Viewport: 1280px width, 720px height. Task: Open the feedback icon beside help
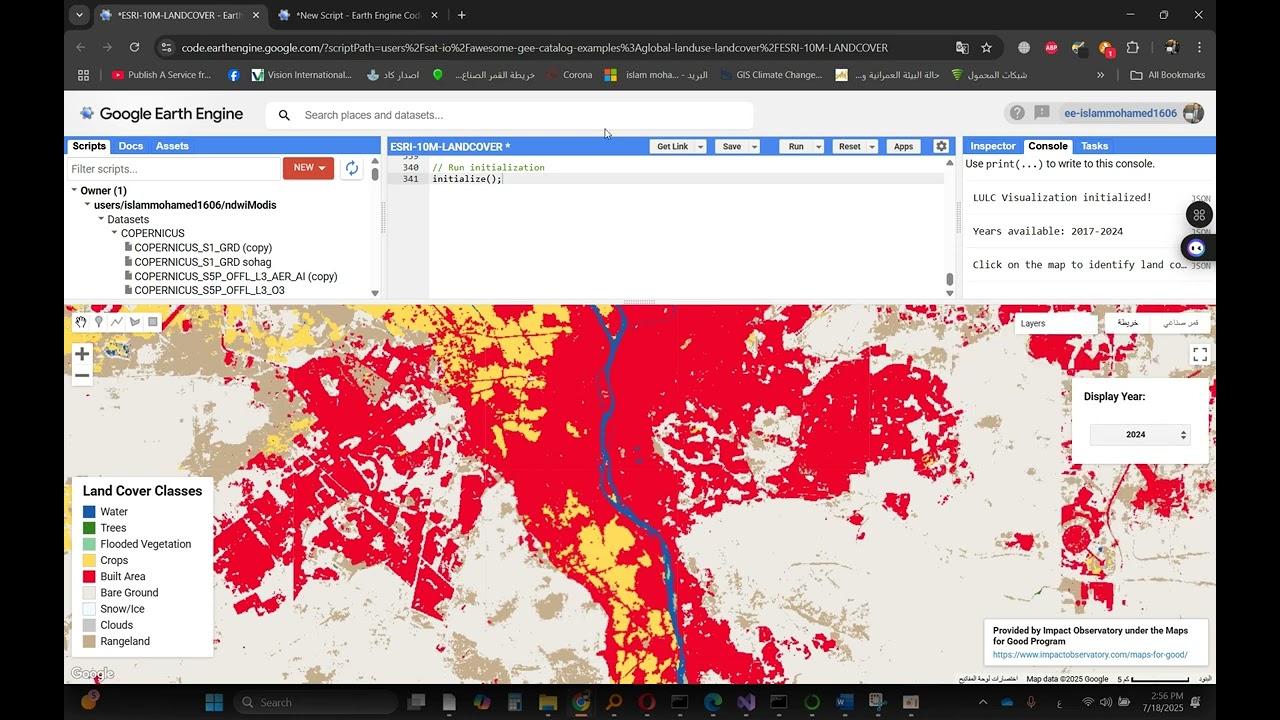tap(1041, 113)
